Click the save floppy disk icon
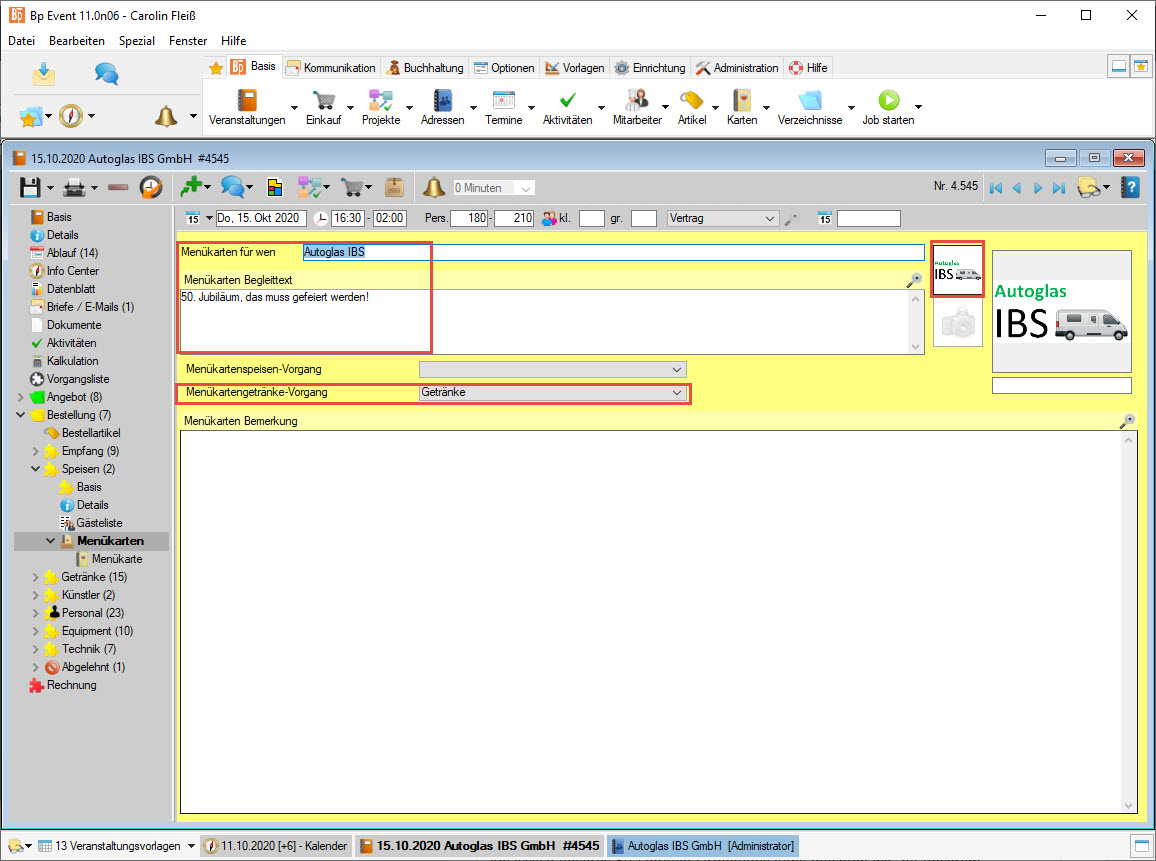 [x=30, y=187]
